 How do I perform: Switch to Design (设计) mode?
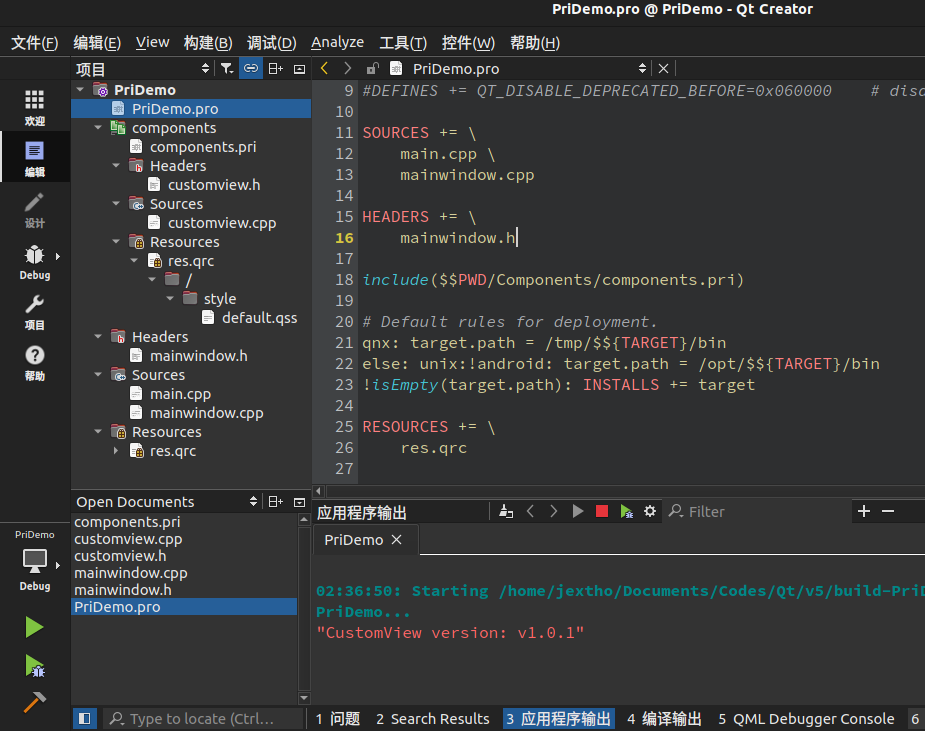click(35, 209)
